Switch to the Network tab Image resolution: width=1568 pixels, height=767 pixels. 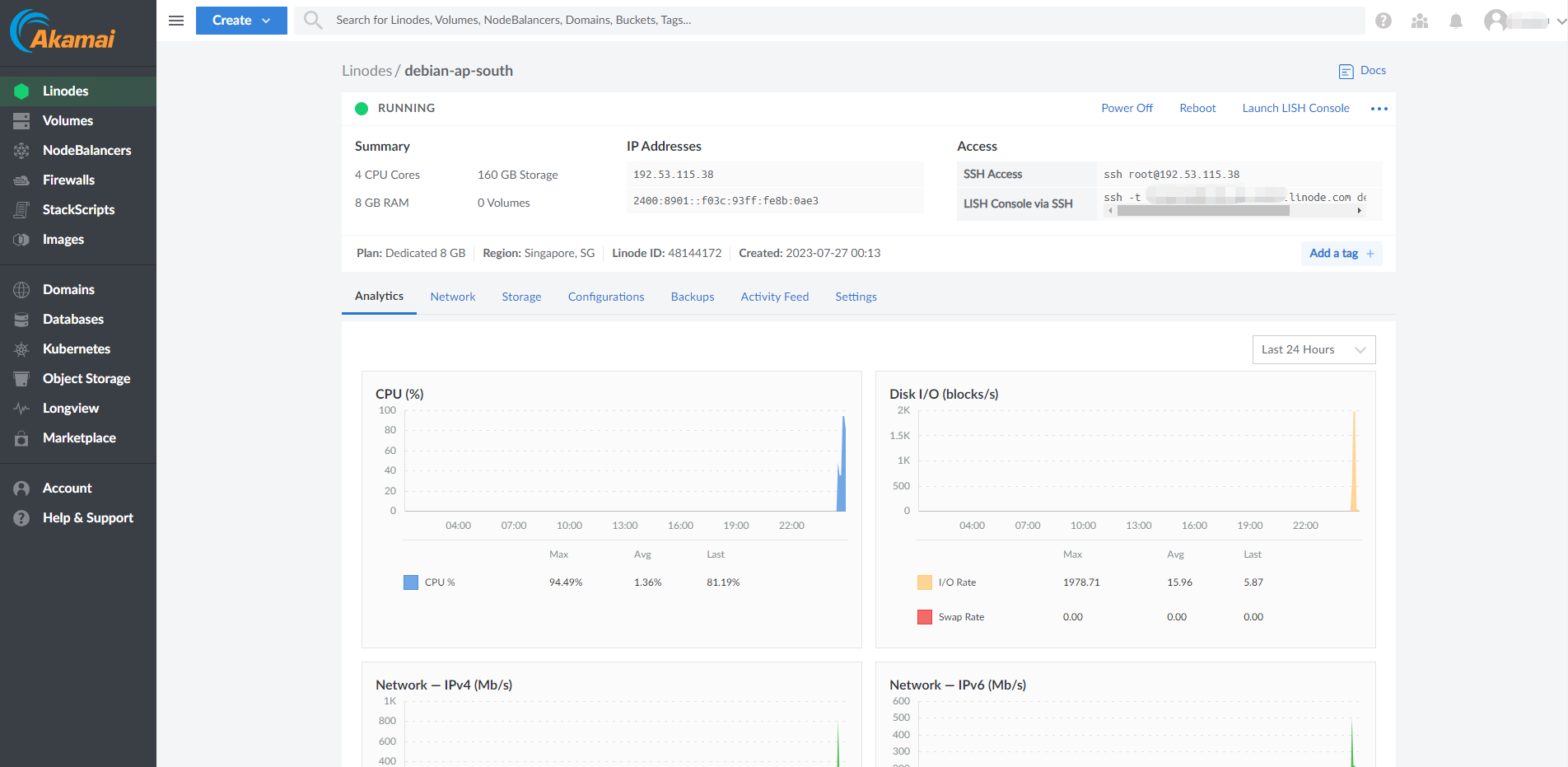click(x=453, y=297)
